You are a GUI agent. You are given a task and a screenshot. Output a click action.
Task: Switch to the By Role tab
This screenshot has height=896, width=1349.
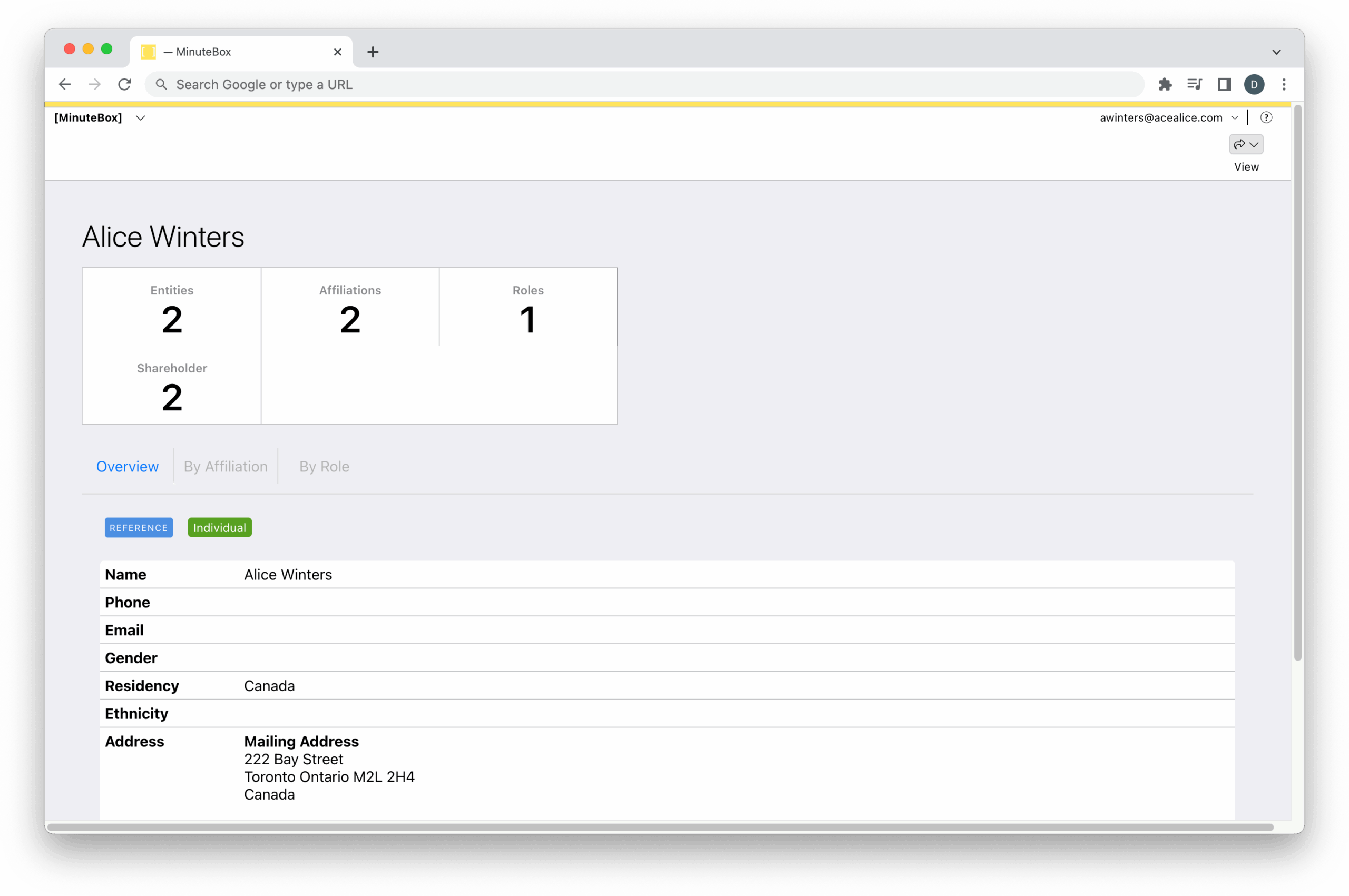coord(324,466)
